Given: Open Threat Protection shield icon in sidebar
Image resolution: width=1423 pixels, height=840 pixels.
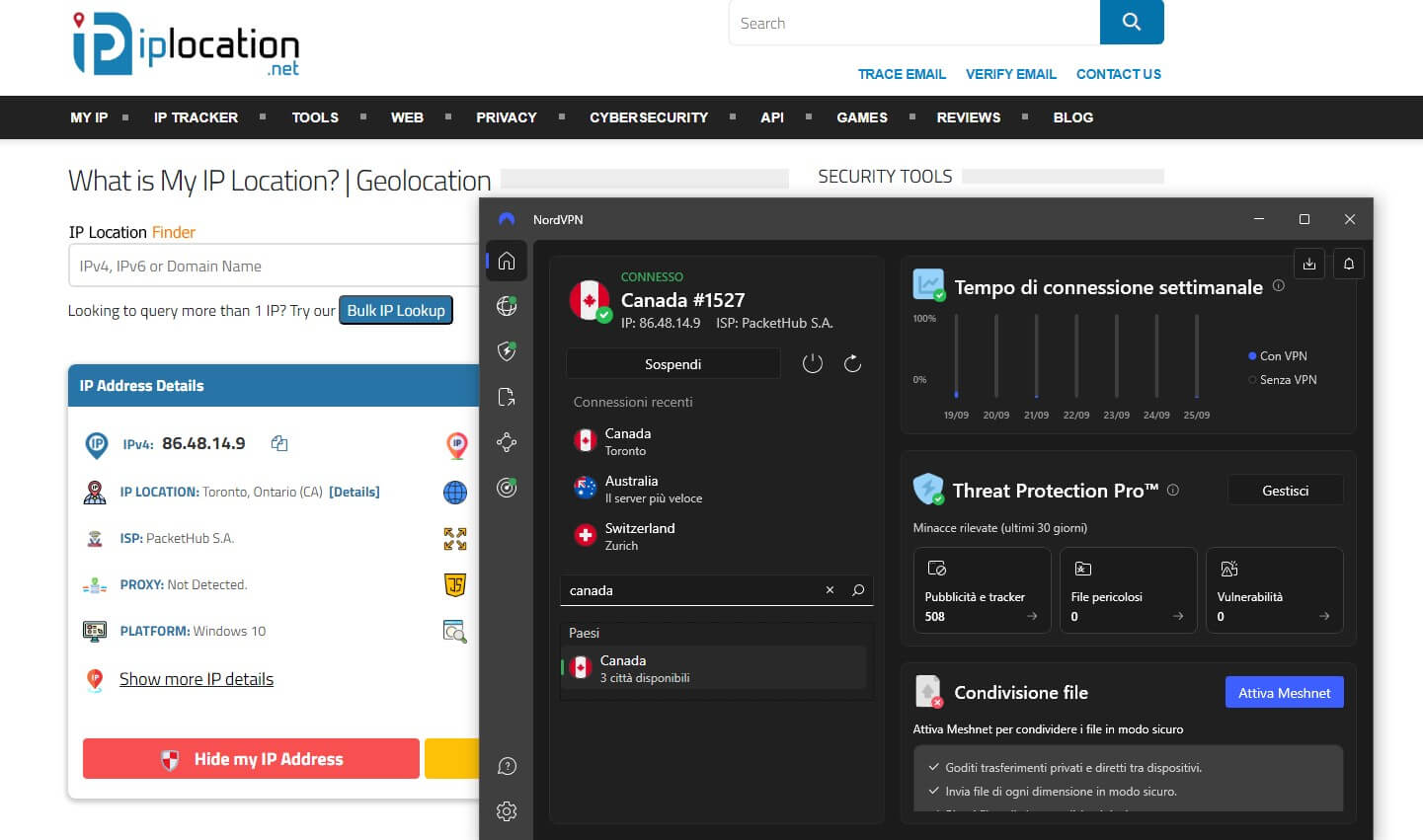Looking at the screenshot, I should coord(507,351).
